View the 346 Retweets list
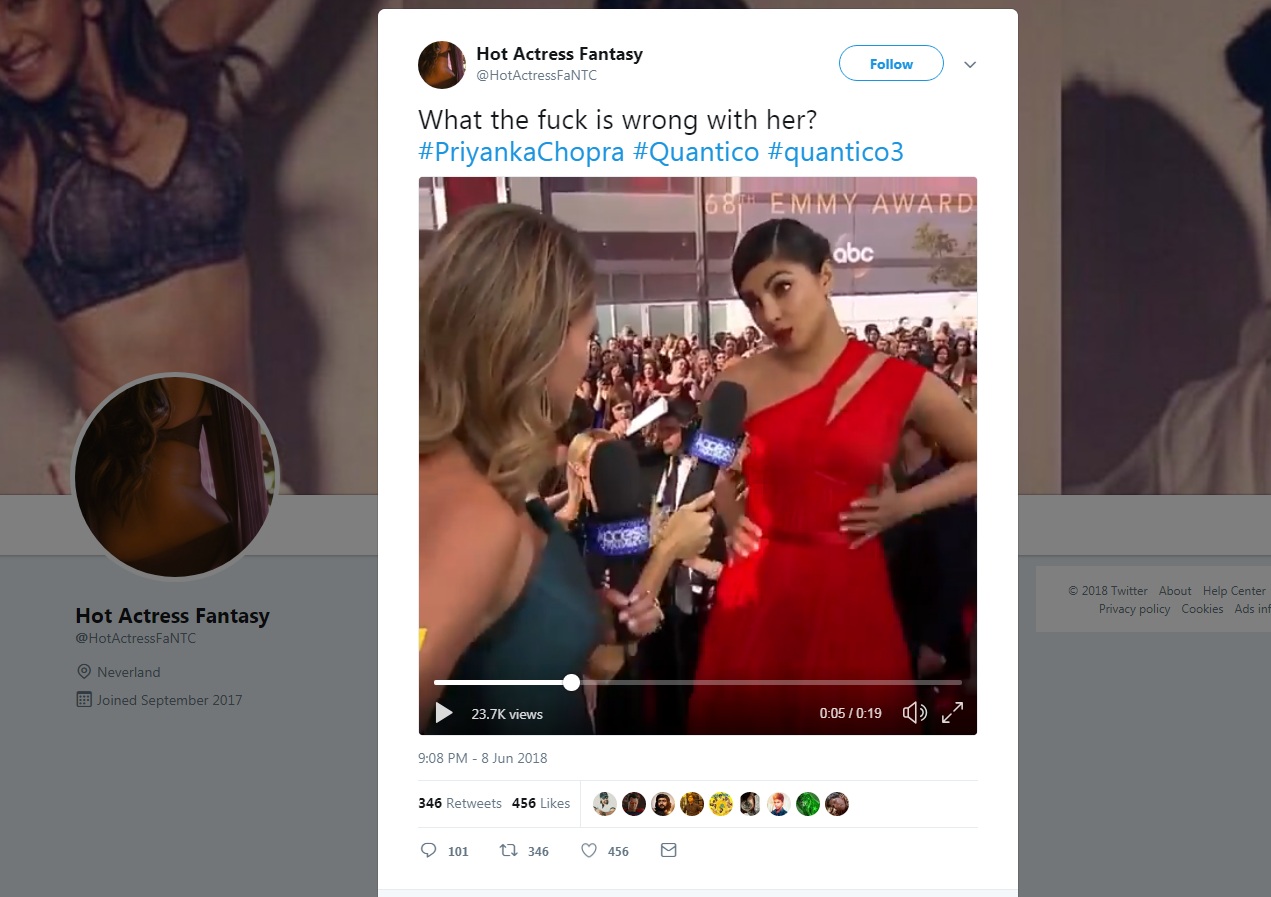Viewport: 1271px width, 897px height. point(459,803)
